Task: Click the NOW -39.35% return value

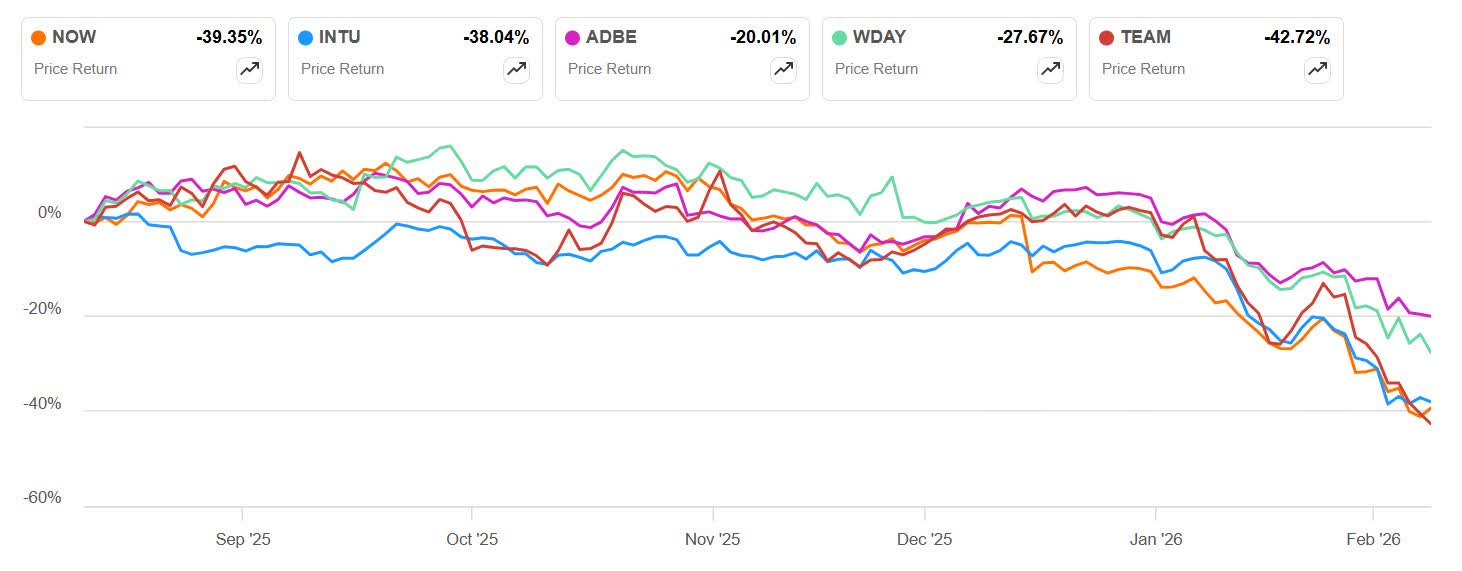Action: 229,37
